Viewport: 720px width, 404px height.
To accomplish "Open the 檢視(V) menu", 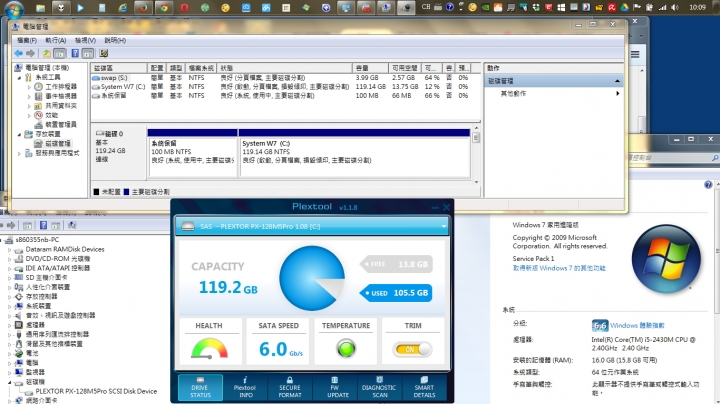I will pyautogui.click(x=85, y=40).
